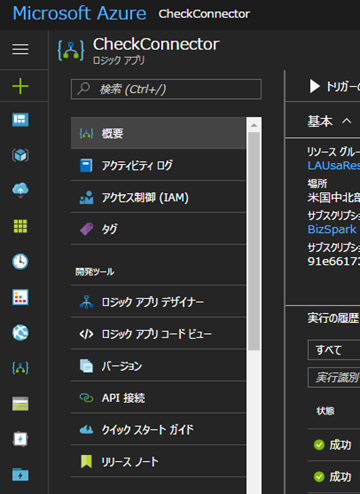Click the success check icon on the first run
Viewport: 360px width, 494px height.
(x=319, y=445)
